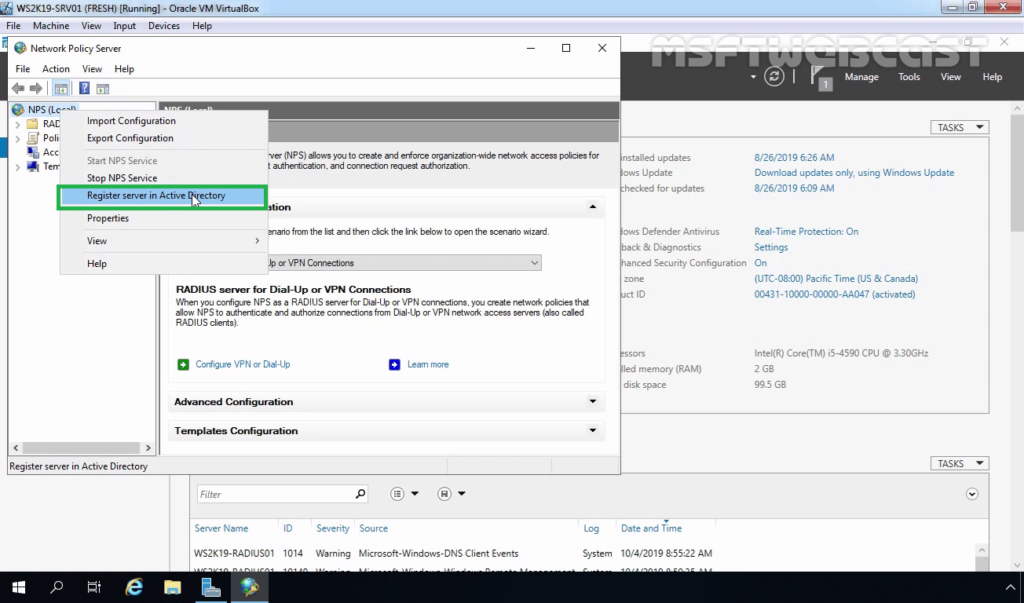
Task: Open the blue Help icon in NPS toolbar
Action: [84, 88]
